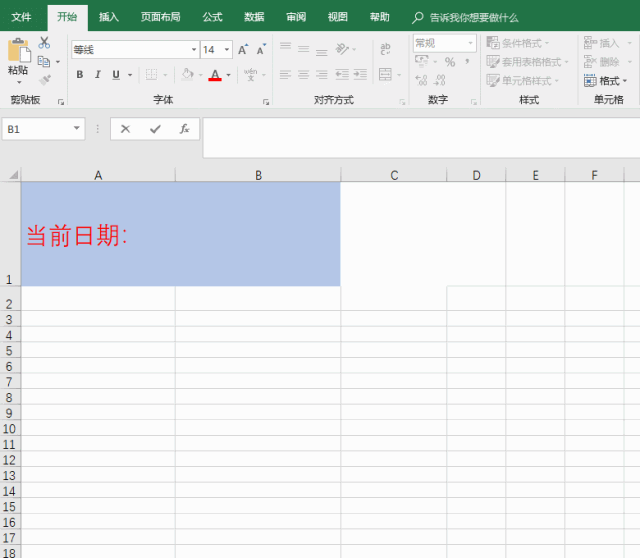Image resolution: width=640 pixels, height=558 pixels.
Task: Click the Cancel X in formula bar
Action: [125, 129]
